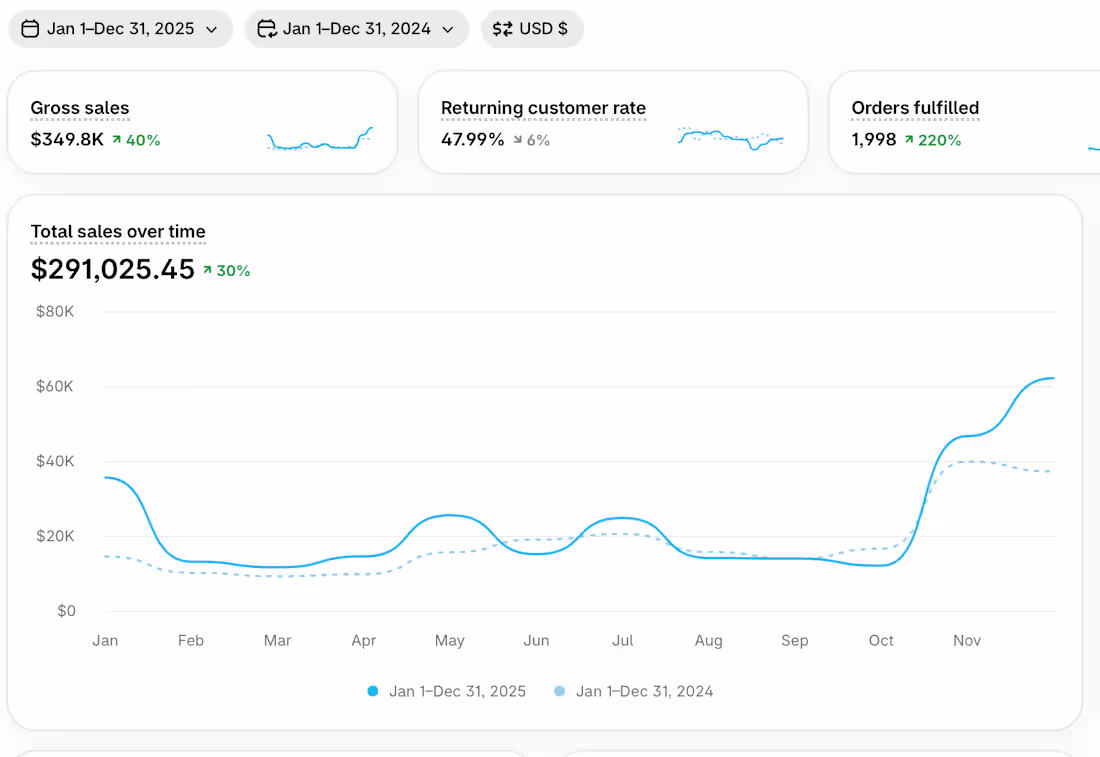Click the currency exchange arrows icon

(x=502, y=29)
